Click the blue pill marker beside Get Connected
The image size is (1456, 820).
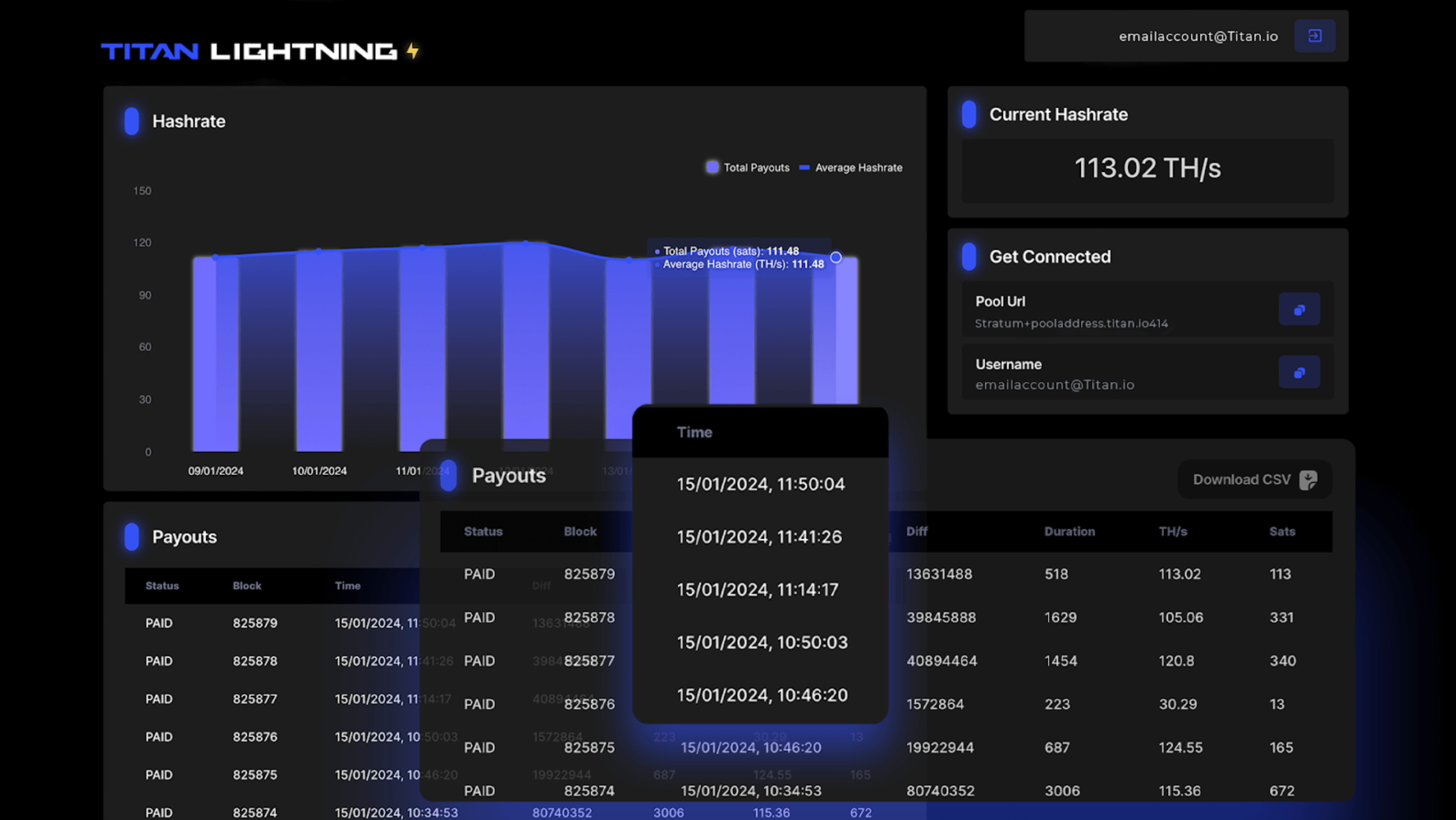(x=969, y=256)
